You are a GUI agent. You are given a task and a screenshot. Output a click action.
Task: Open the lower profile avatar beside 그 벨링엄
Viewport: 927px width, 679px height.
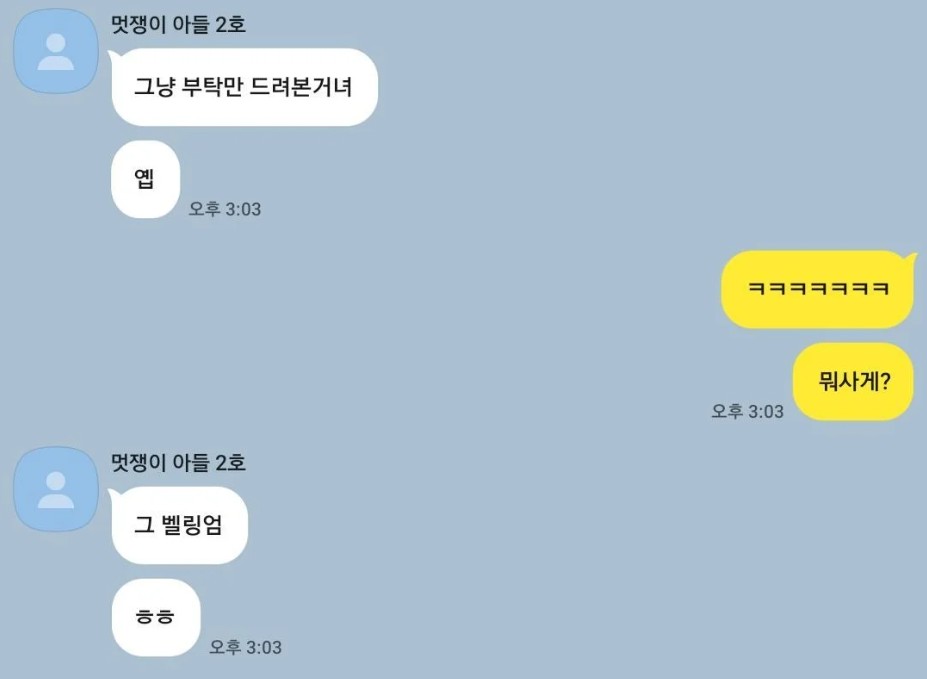point(56,489)
